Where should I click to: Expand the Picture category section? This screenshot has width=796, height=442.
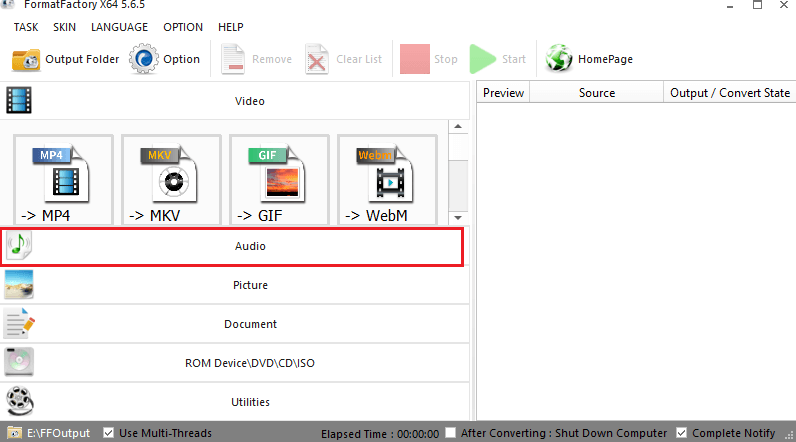(235, 285)
